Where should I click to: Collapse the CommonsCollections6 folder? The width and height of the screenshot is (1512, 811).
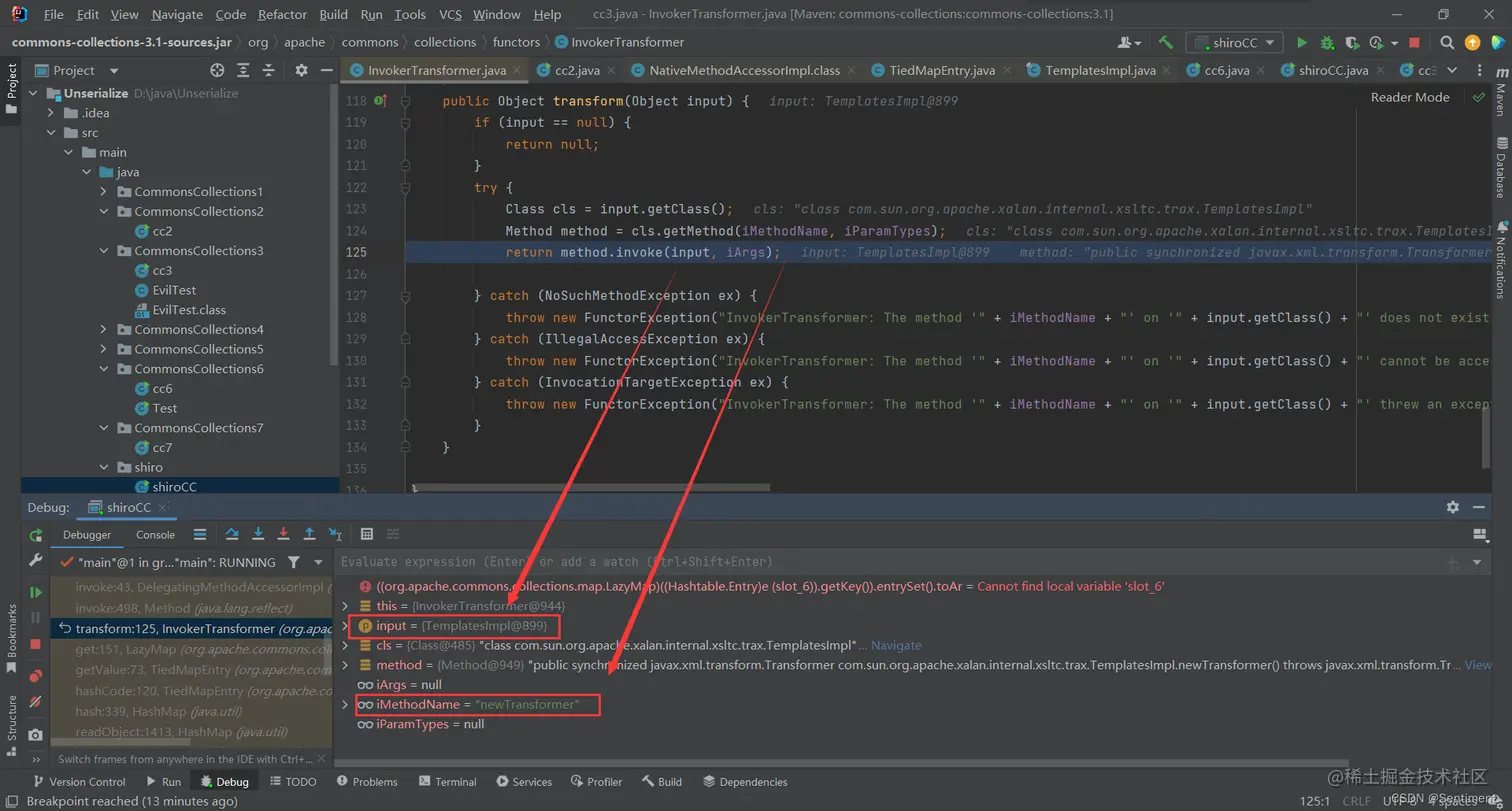(103, 369)
